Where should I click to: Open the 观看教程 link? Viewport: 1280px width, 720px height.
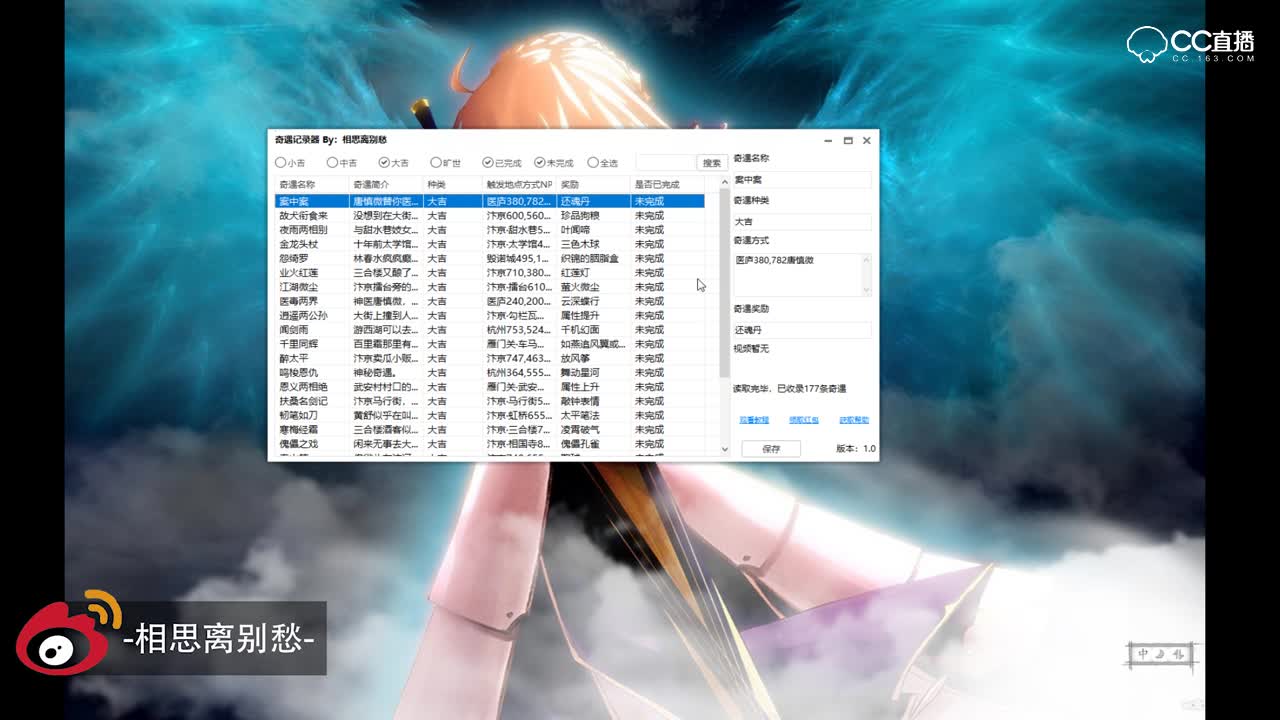click(x=754, y=421)
